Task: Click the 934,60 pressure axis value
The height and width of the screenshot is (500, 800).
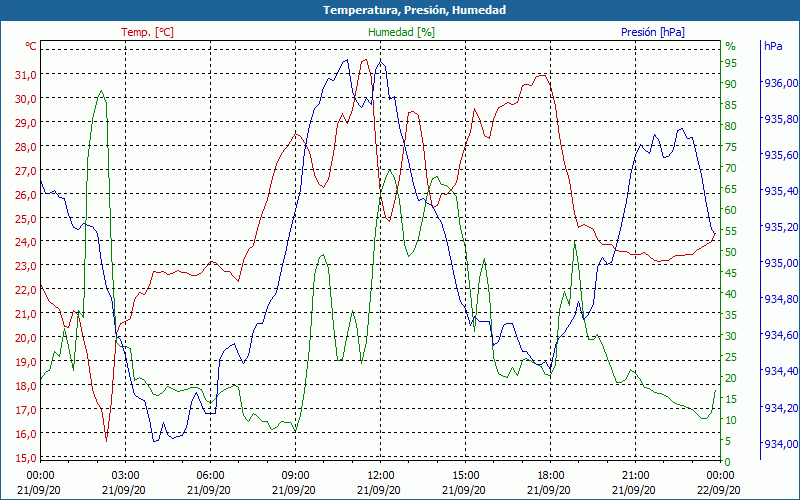Action: pos(780,335)
